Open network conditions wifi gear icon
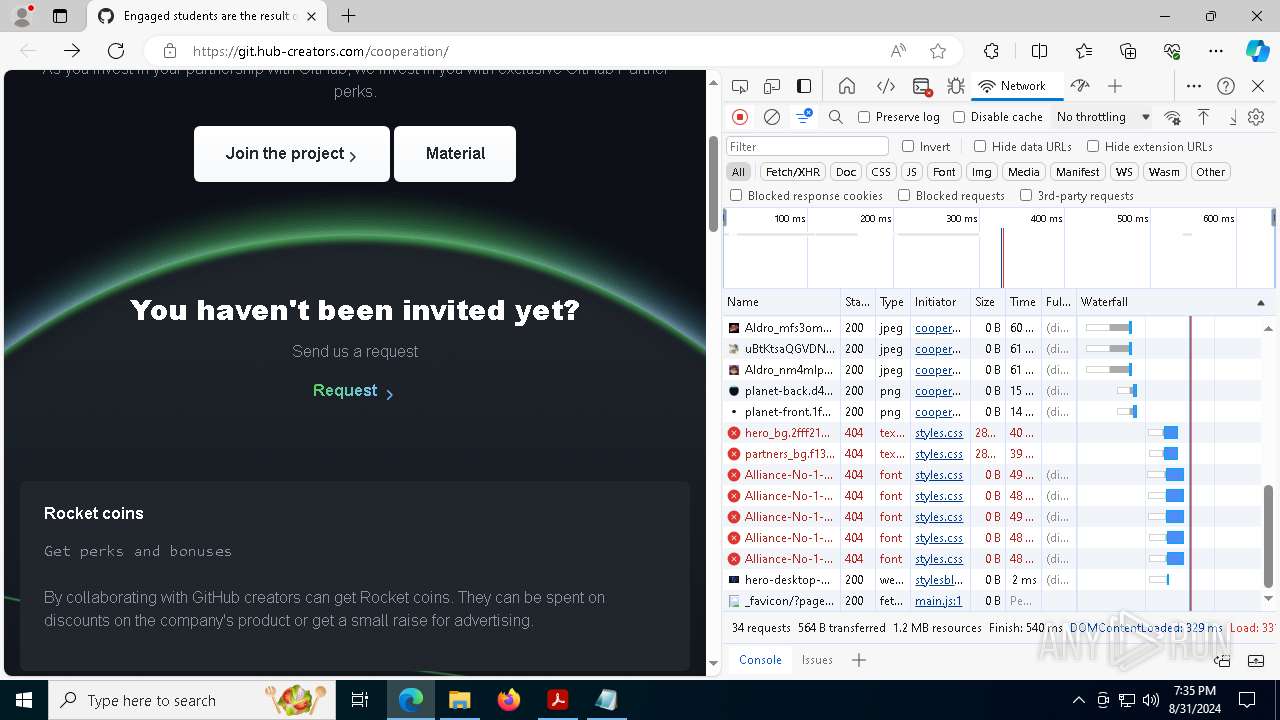The height and width of the screenshot is (720, 1280). pyautogui.click(x=1173, y=117)
